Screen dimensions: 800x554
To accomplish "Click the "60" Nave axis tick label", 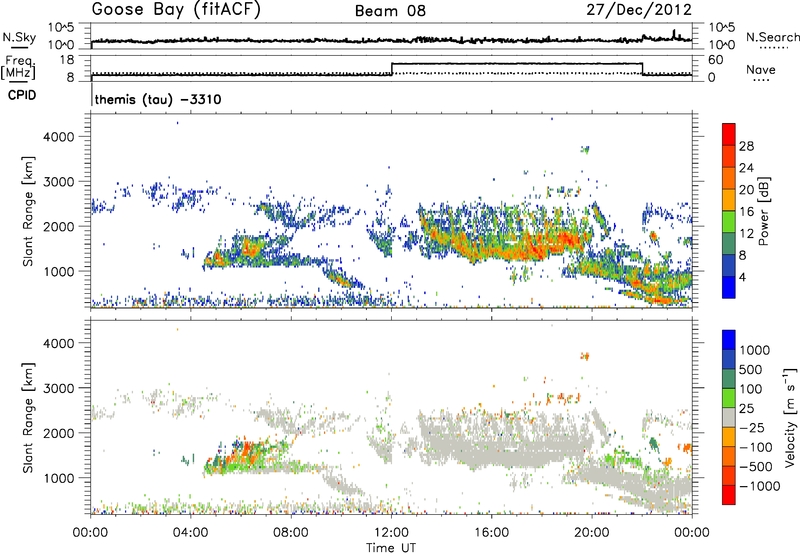I will point(716,60).
